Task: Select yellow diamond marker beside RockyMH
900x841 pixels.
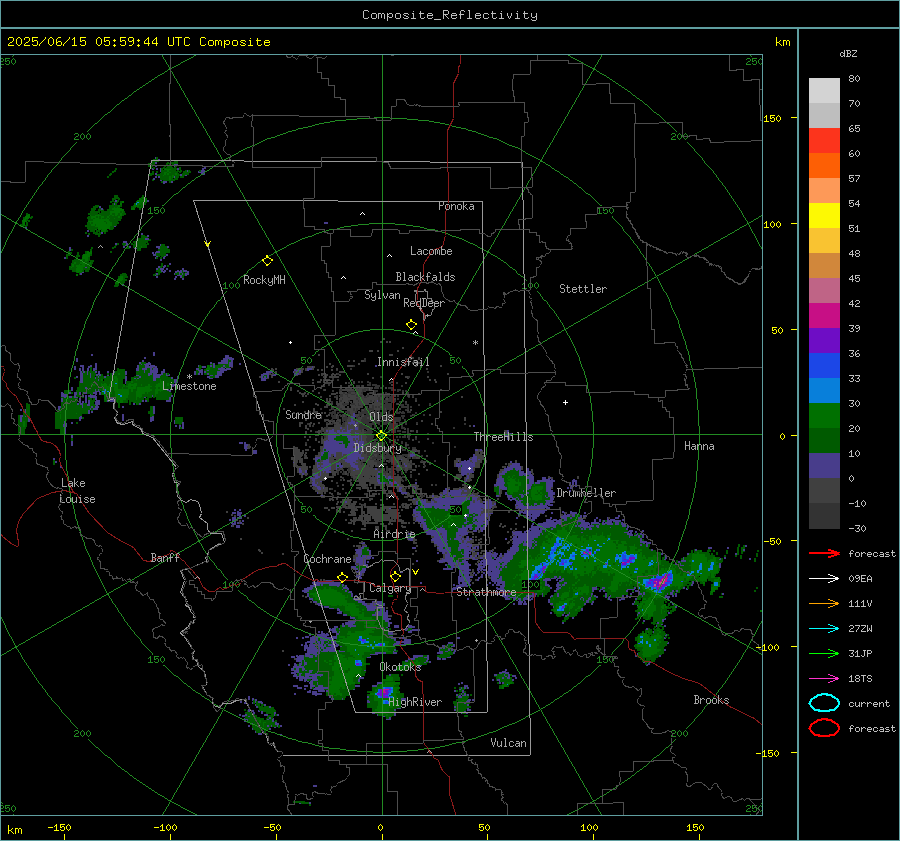Action: pos(267,261)
